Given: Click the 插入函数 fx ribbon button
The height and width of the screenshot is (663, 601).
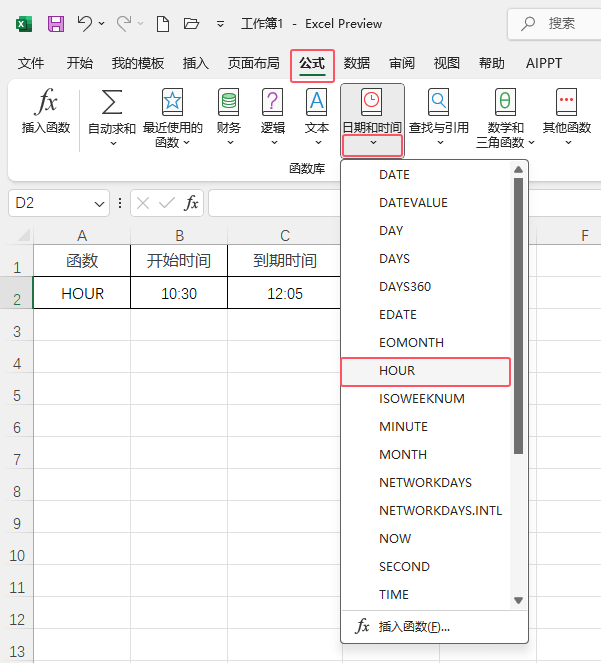Looking at the screenshot, I should pyautogui.click(x=46, y=111).
